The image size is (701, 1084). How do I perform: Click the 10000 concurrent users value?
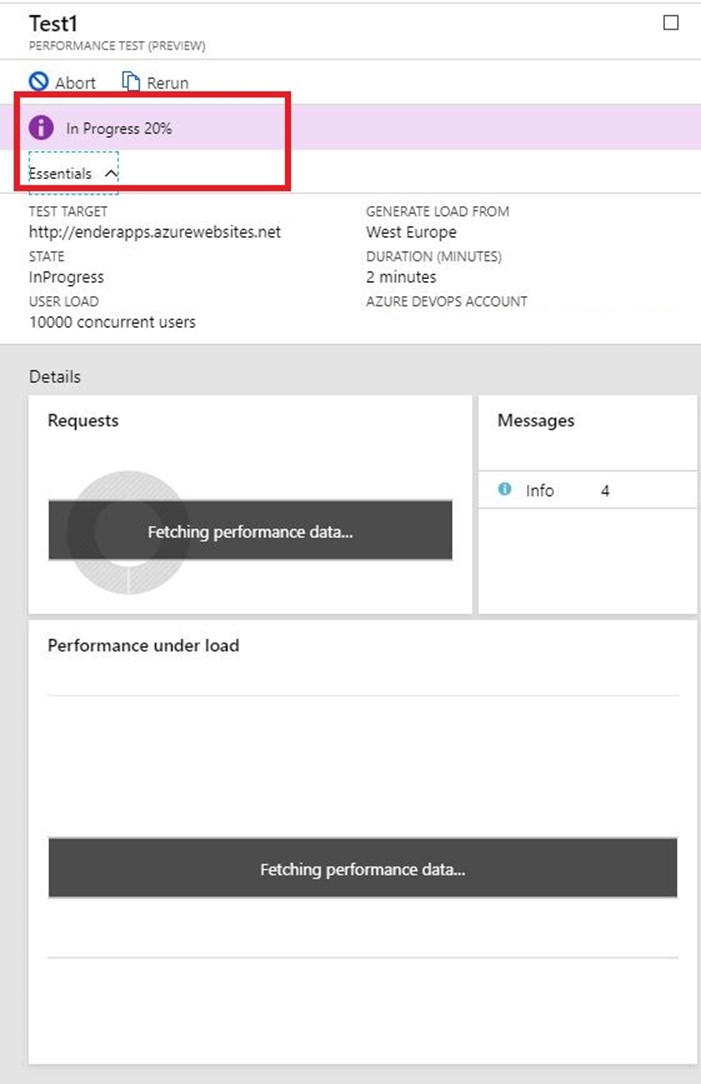click(x=112, y=322)
